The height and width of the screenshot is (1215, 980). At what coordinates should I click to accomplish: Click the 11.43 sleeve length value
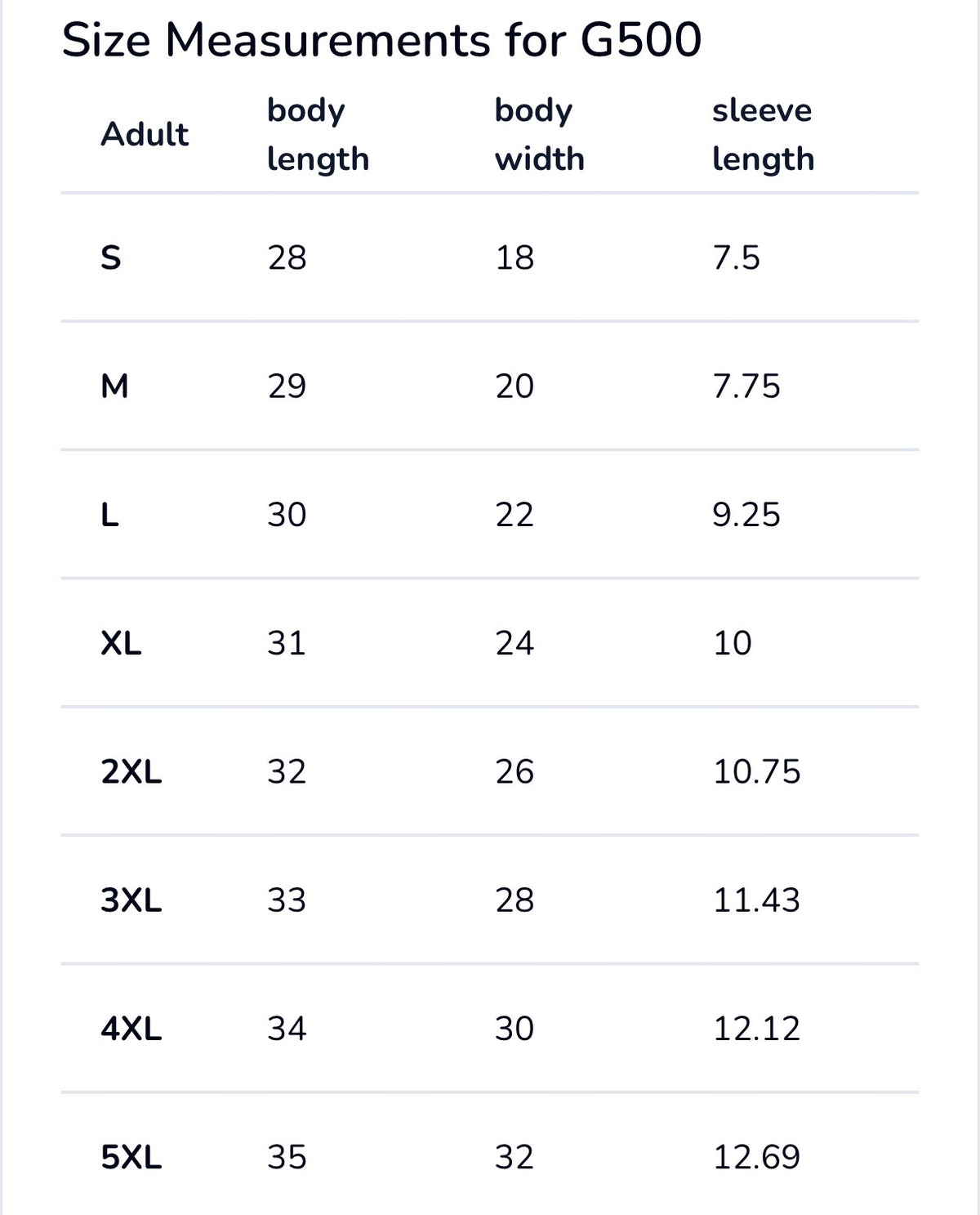tap(757, 900)
